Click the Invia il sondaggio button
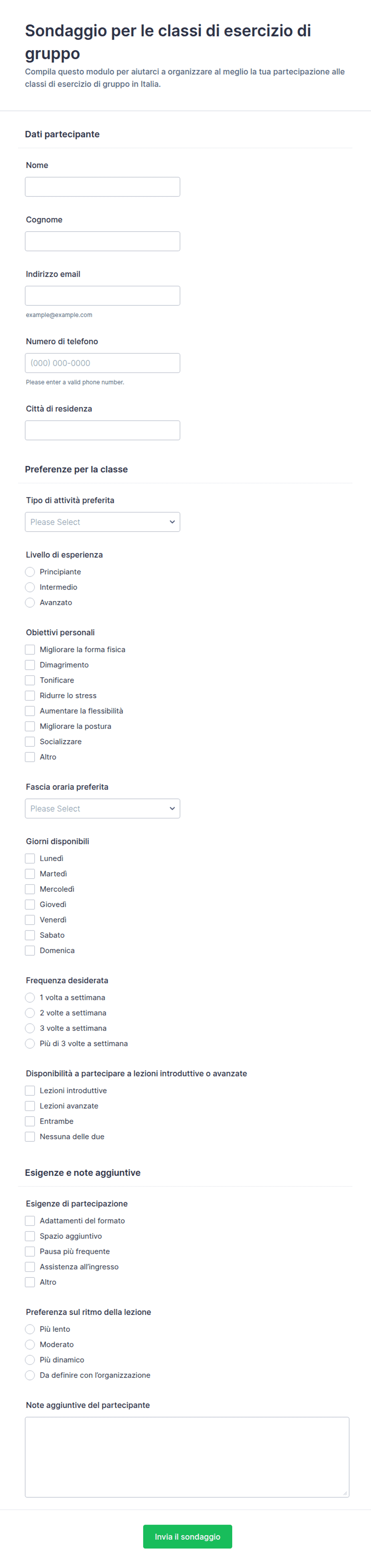The image size is (371, 1568). point(187,1536)
